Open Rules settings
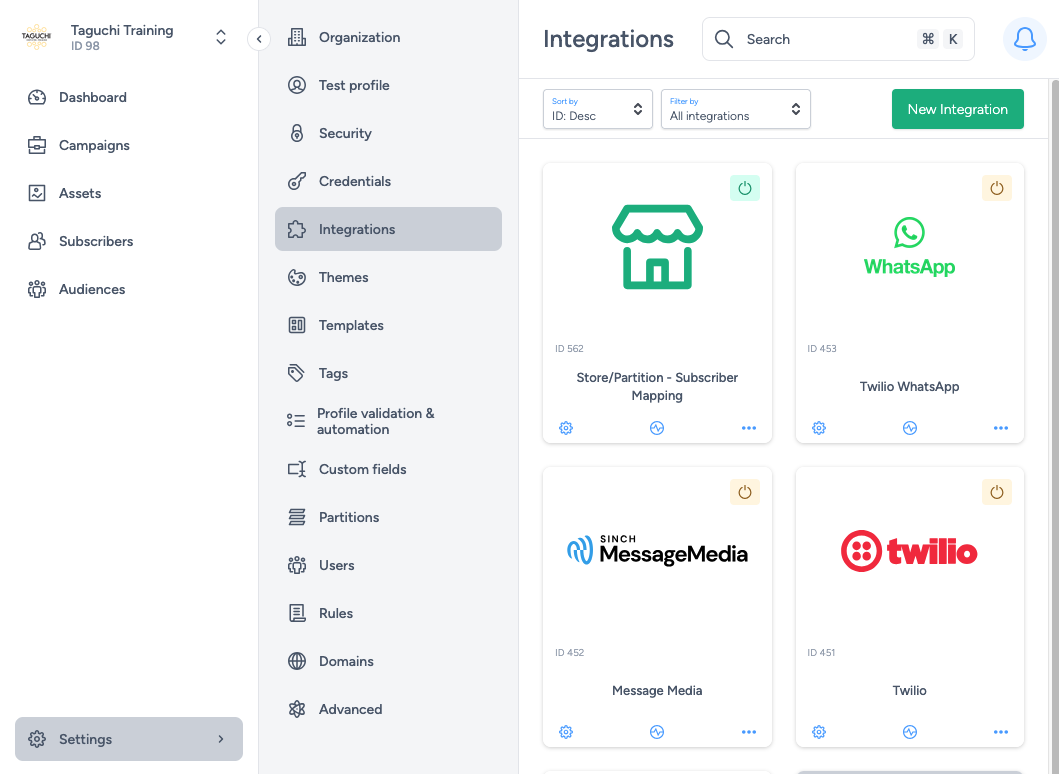The height and width of the screenshot is (774, 1059). point(388,613)
